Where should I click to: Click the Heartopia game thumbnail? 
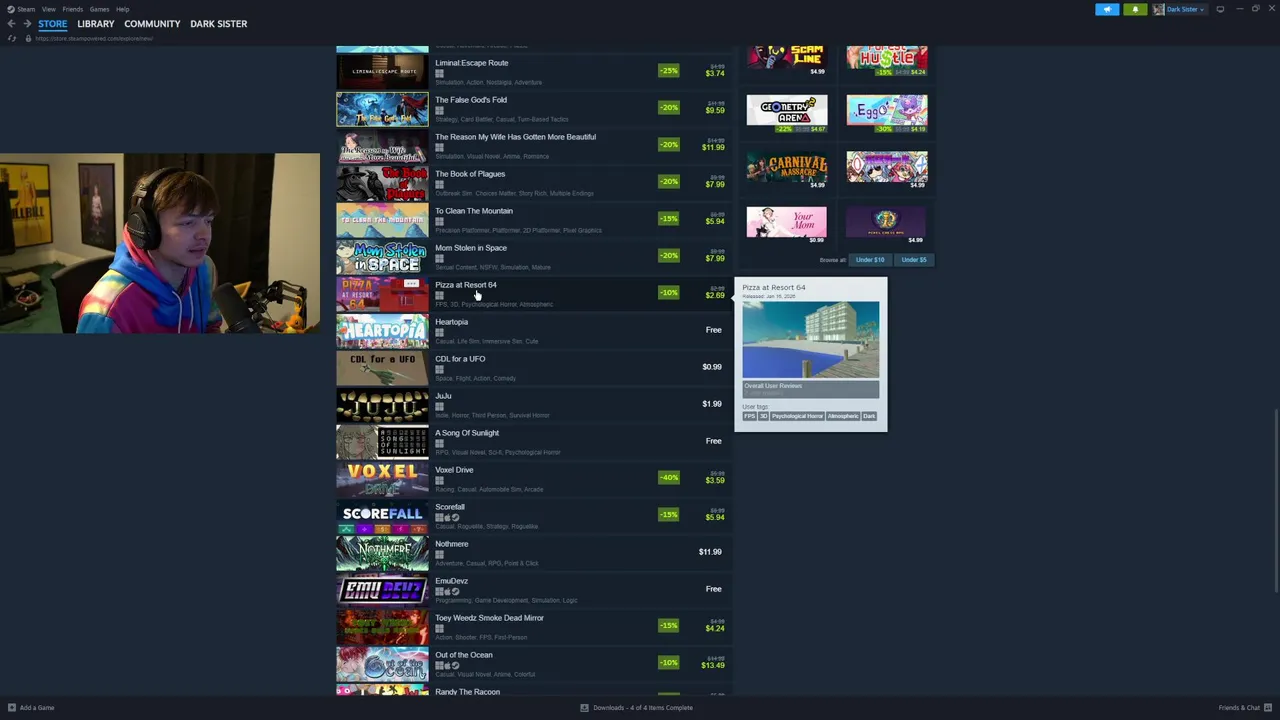382,330
